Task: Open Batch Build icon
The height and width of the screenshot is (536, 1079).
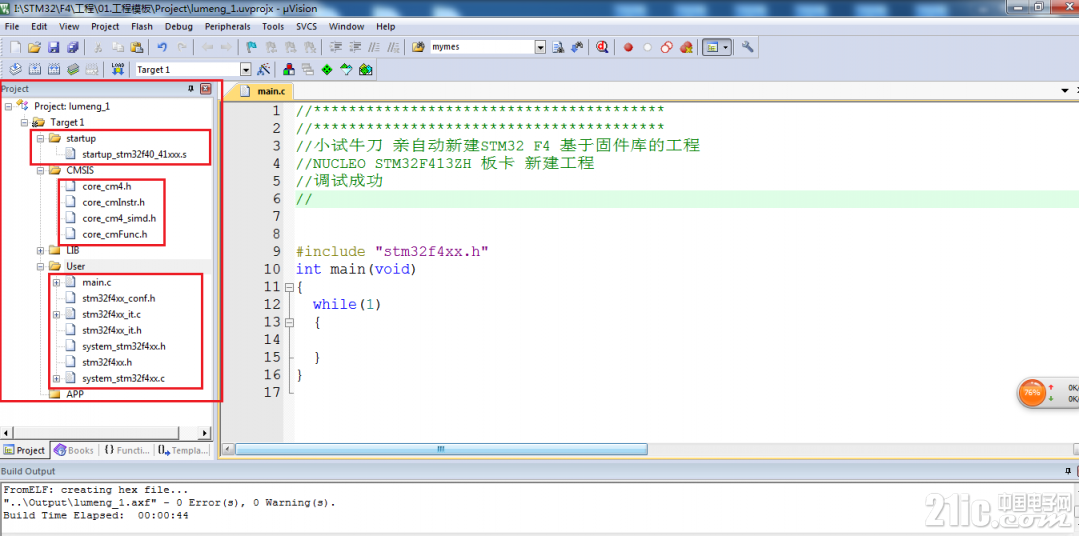Action: point(72,69)
